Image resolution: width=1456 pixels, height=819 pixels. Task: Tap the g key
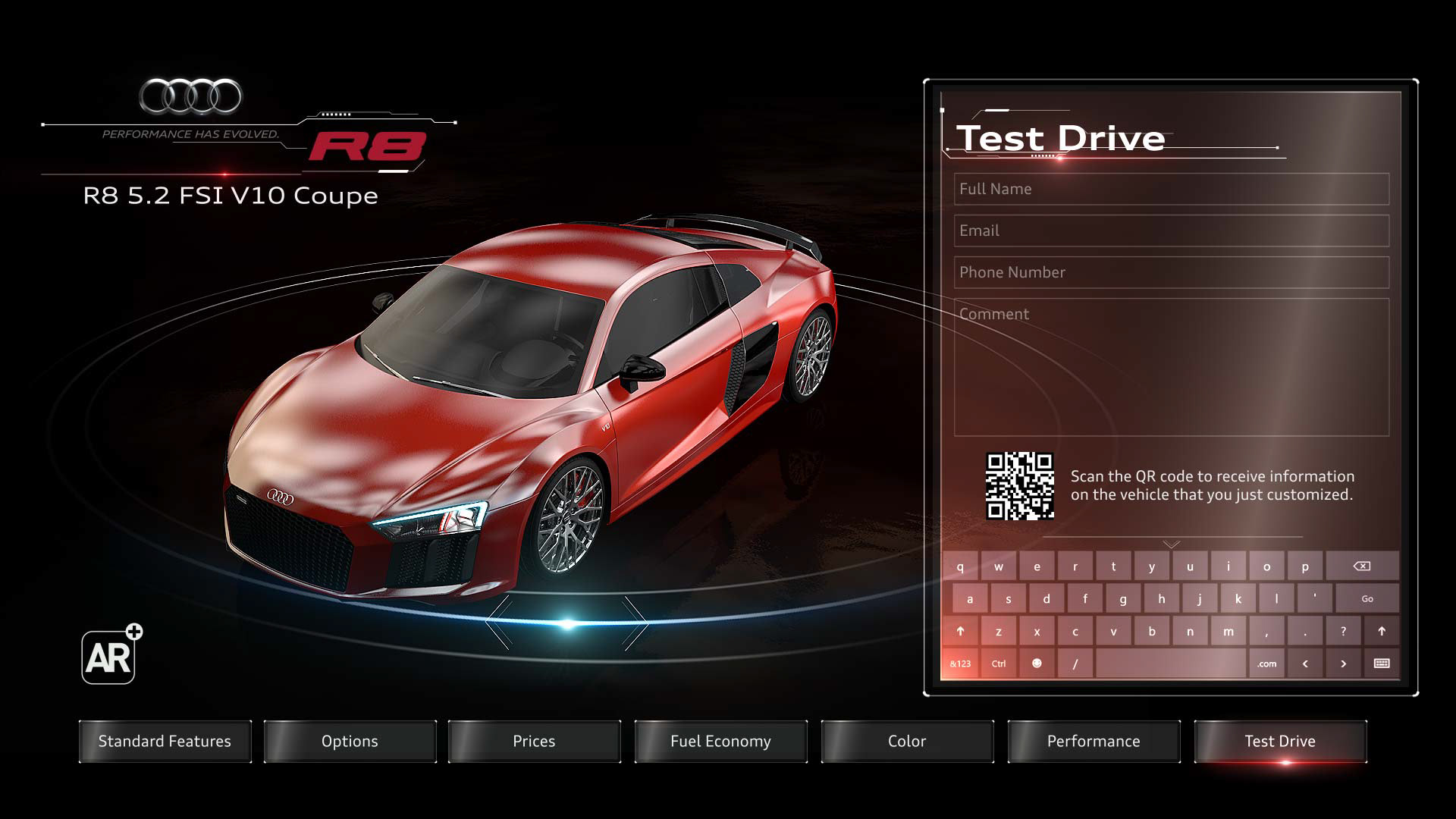click(1123, 599)
